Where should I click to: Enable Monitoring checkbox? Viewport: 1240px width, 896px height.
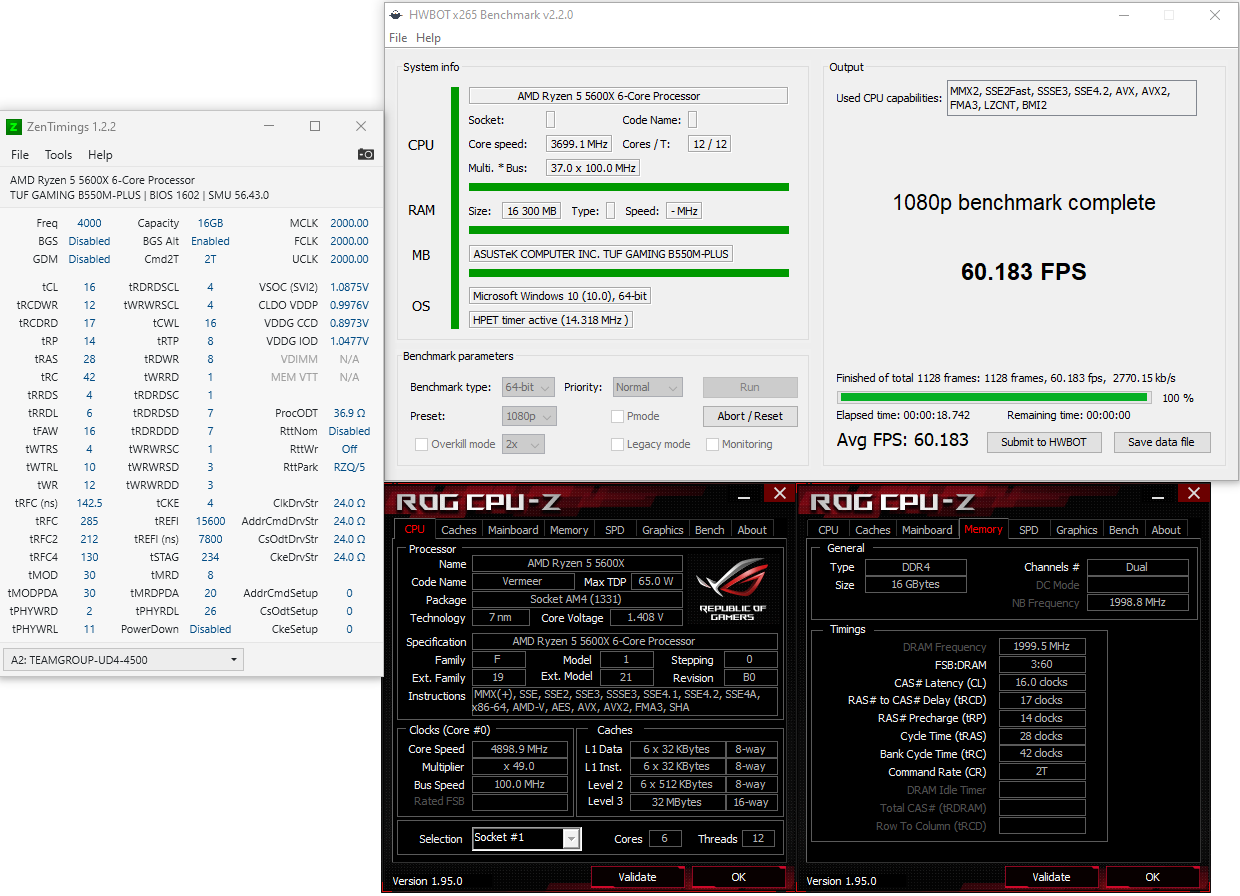(713, 444)
